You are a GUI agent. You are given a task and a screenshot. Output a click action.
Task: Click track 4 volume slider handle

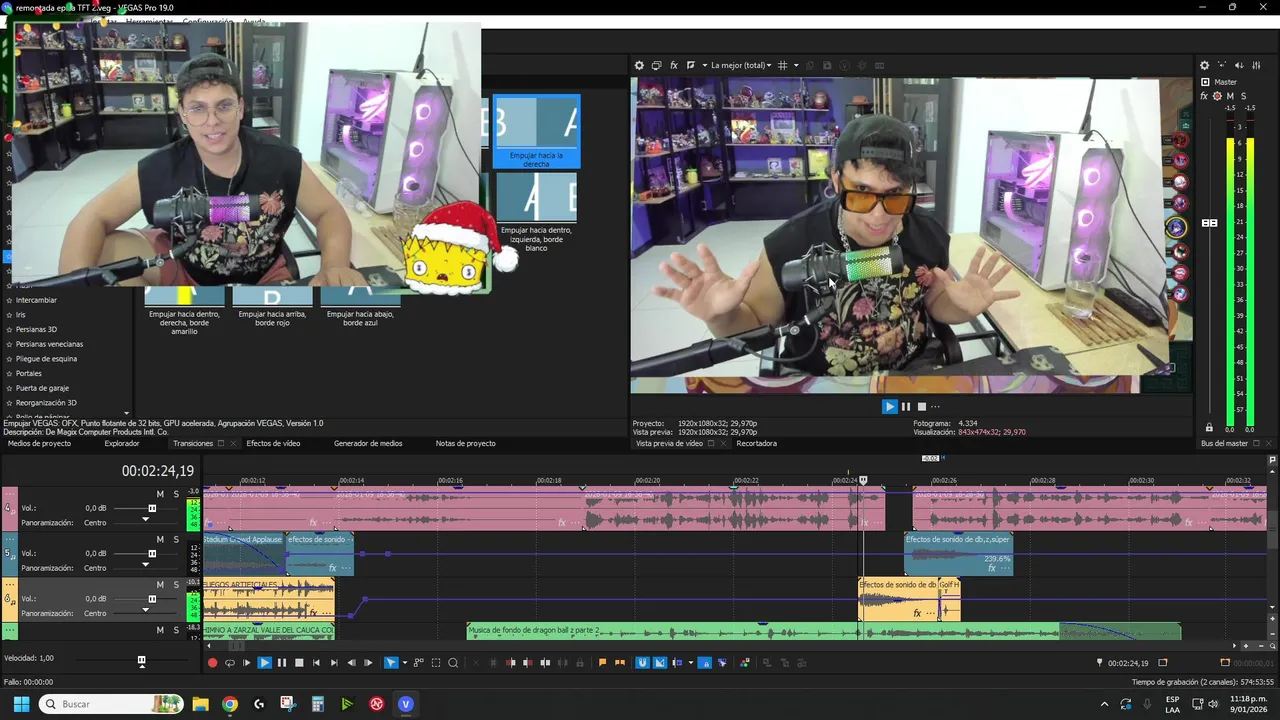[152, 508]
